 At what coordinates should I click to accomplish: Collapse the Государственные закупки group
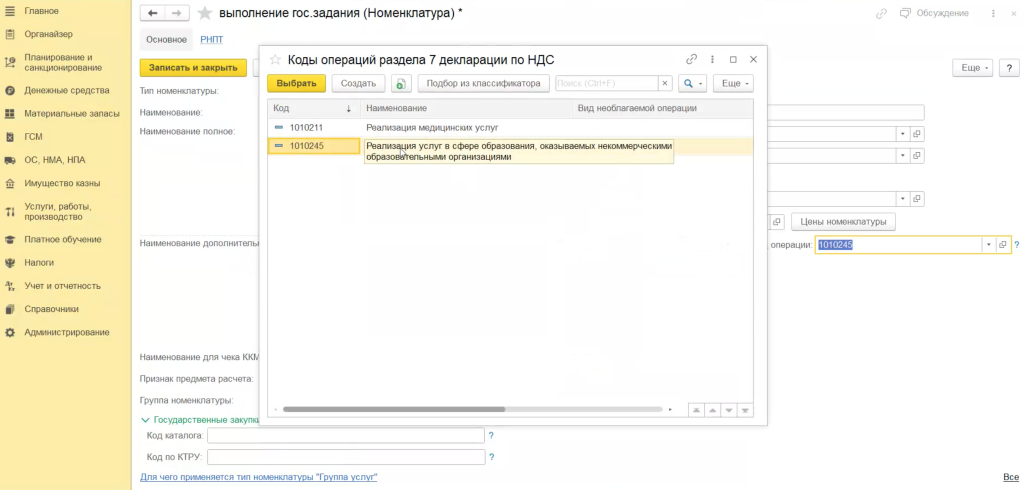[146, 421]
